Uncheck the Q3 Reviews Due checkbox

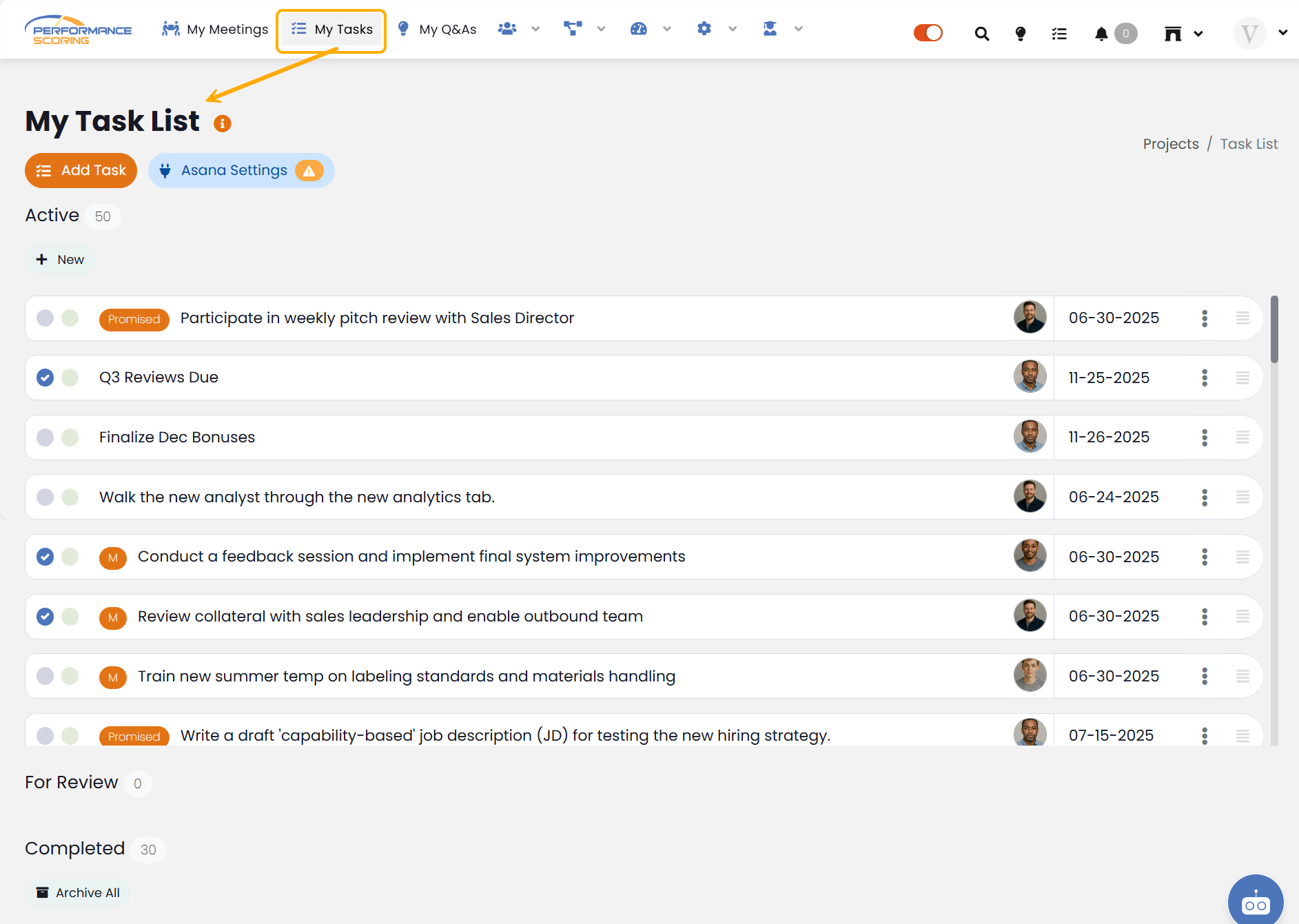[45, 378]
